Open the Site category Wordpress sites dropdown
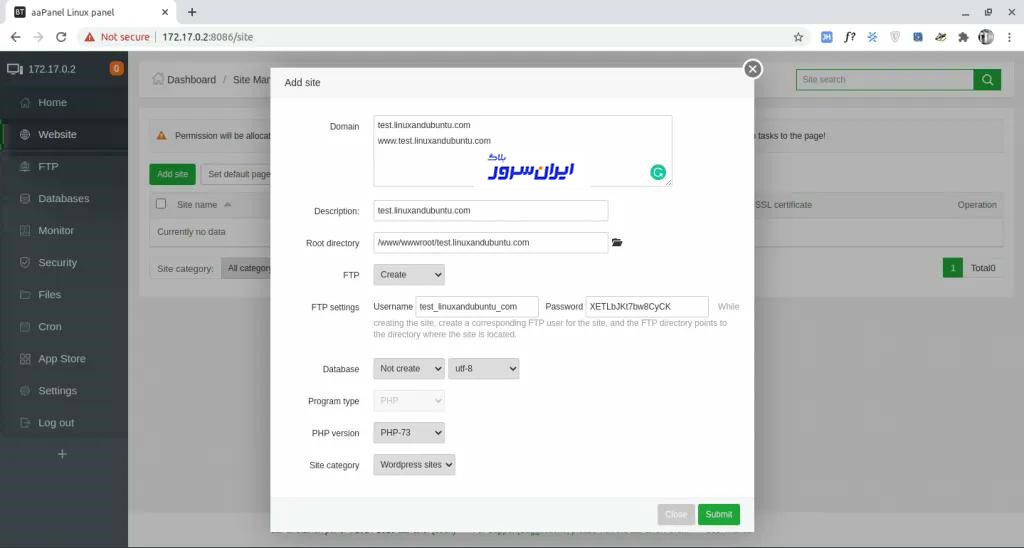This screenshot has height=548, width=1024. pyautogui.click(x=414, y=464)
